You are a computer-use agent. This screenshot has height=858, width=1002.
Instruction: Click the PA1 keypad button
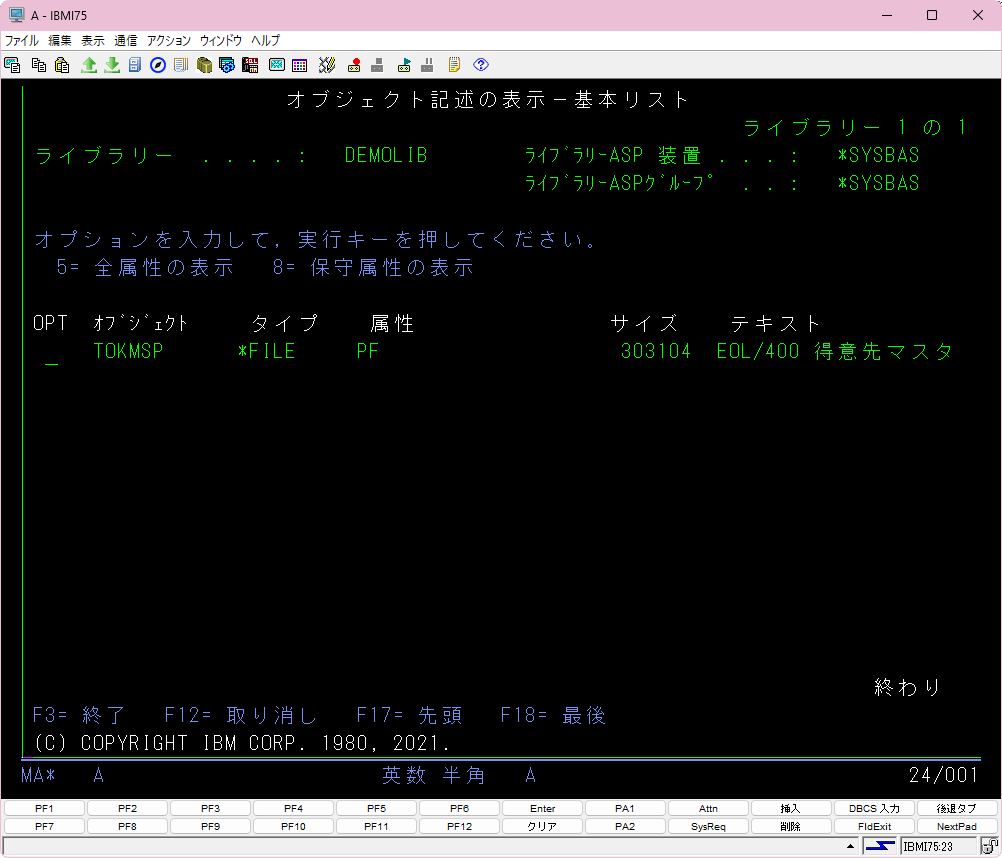pyautogui.click(x=625, y=808)
